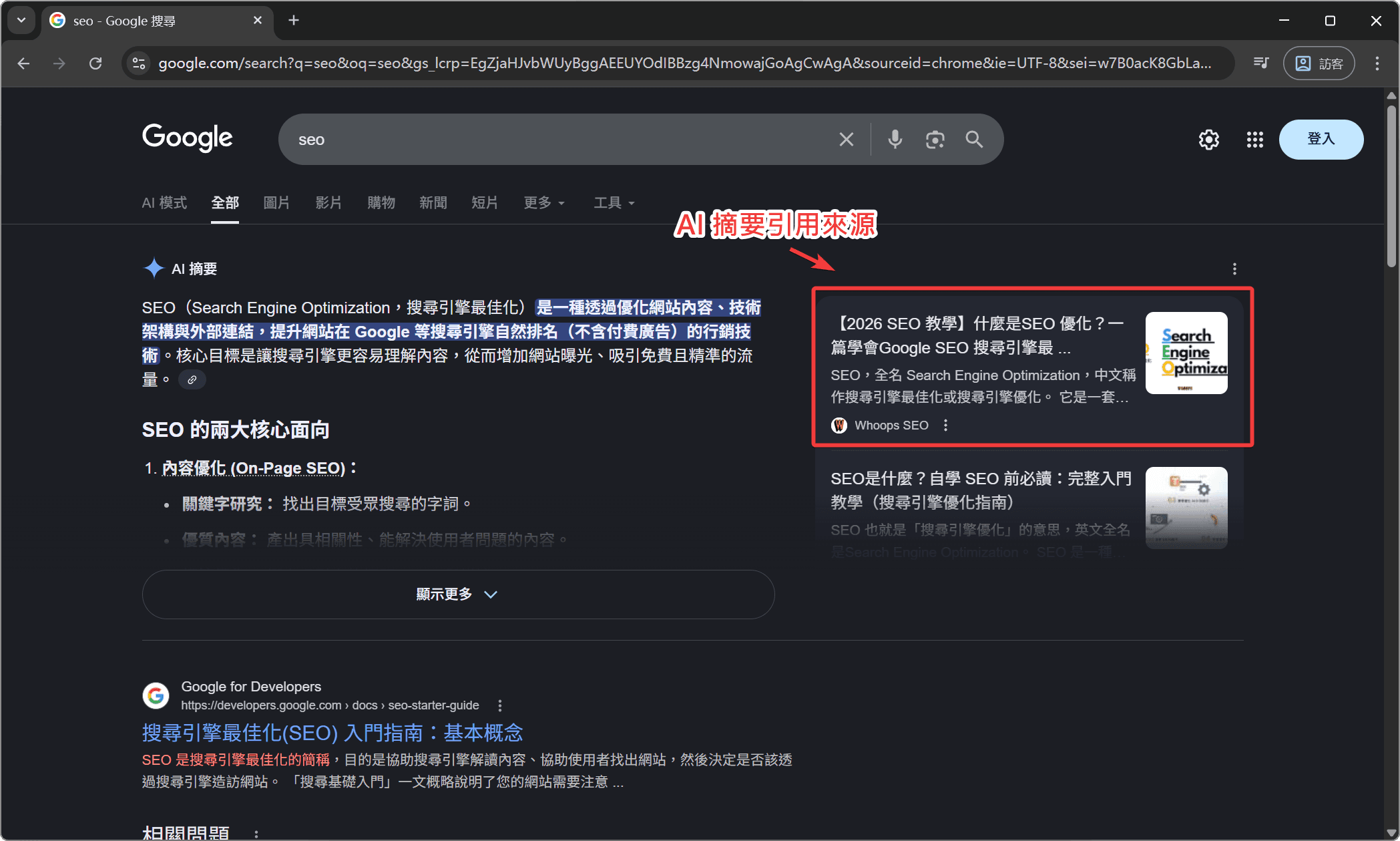
Task: Clear the search query with the X
Action: point(846,139)
